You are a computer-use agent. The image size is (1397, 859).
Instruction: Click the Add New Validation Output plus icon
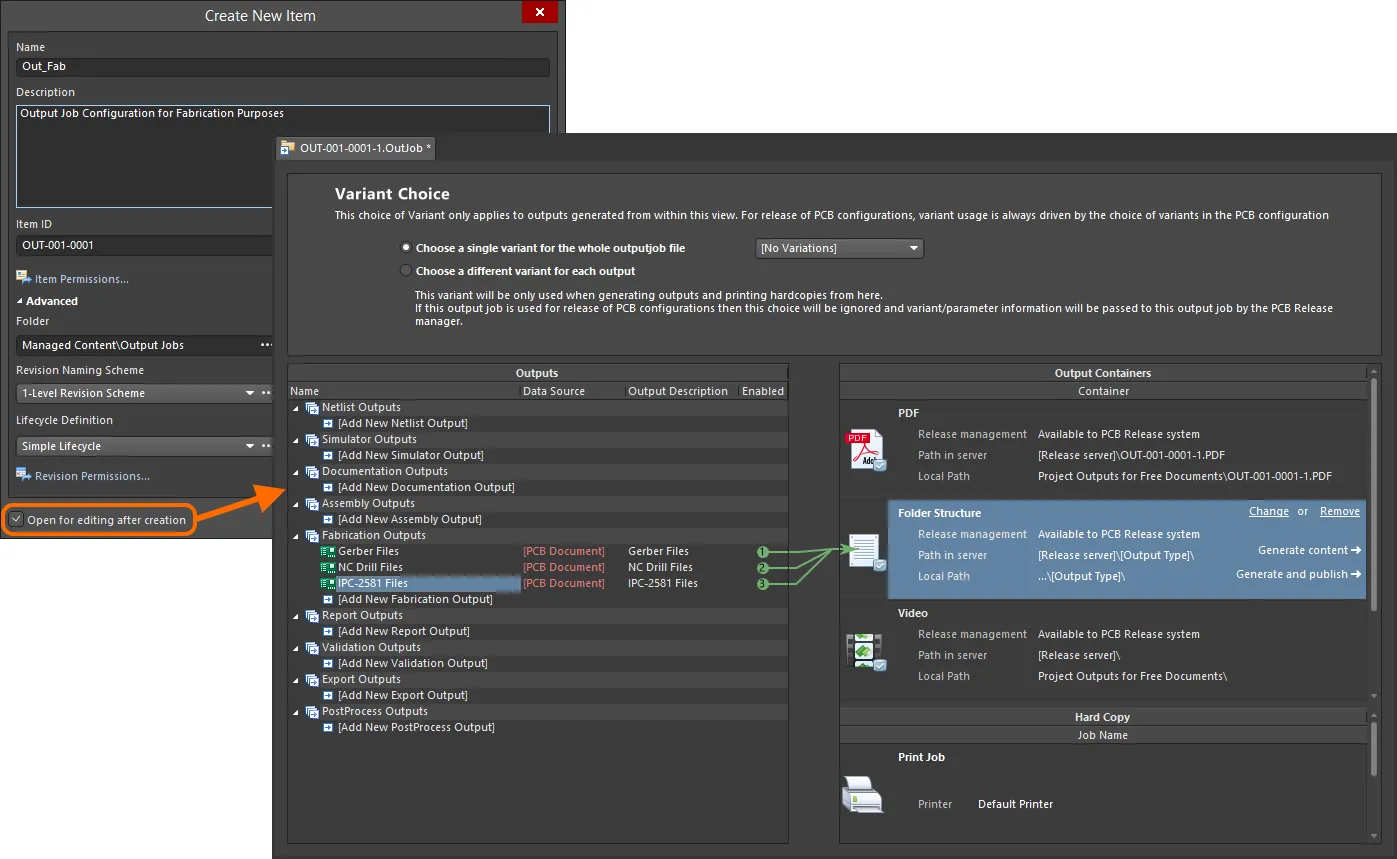tap(328, 664)
